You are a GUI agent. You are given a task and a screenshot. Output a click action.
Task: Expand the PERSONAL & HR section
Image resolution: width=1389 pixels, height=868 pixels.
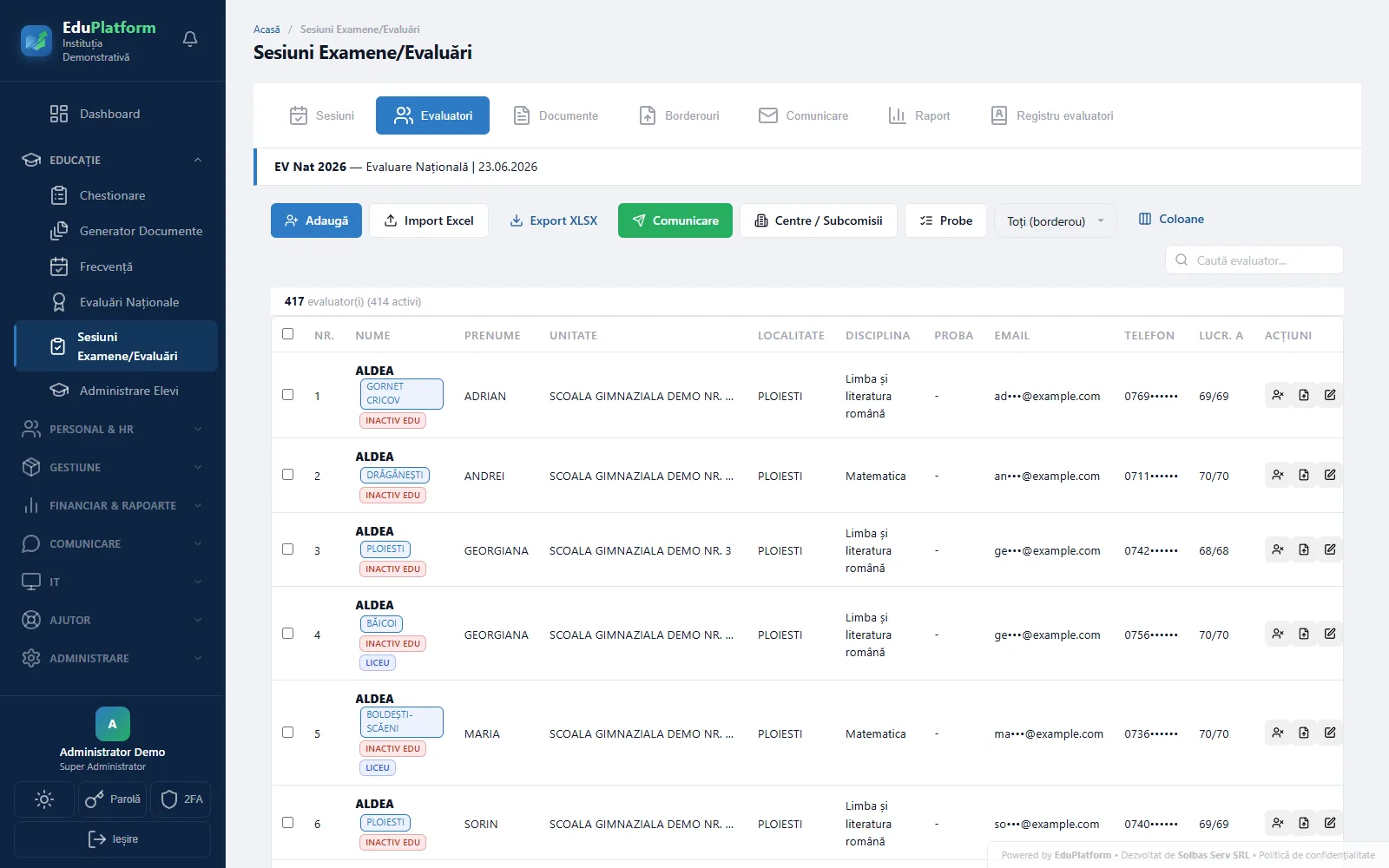(x=113, y=429)
